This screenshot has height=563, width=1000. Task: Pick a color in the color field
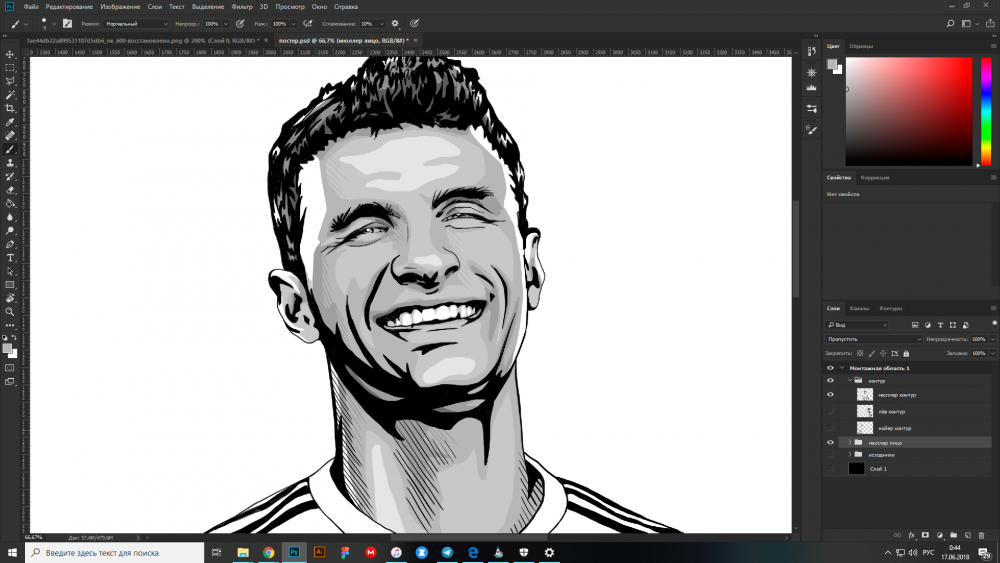[x=909, y=112]
